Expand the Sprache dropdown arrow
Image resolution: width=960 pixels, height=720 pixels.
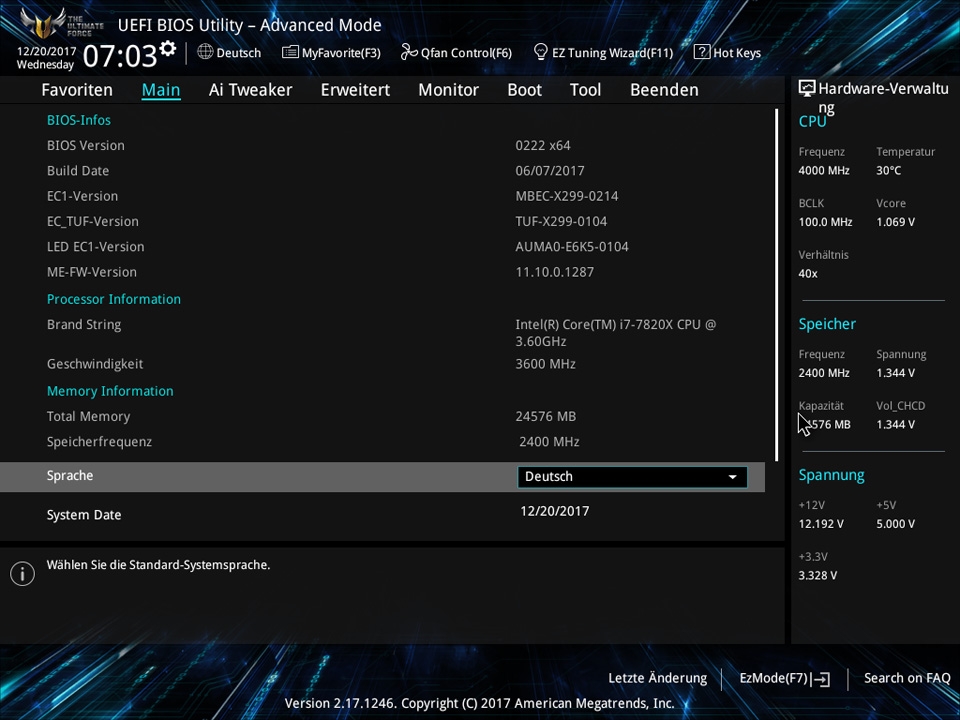tap(732, 477)
